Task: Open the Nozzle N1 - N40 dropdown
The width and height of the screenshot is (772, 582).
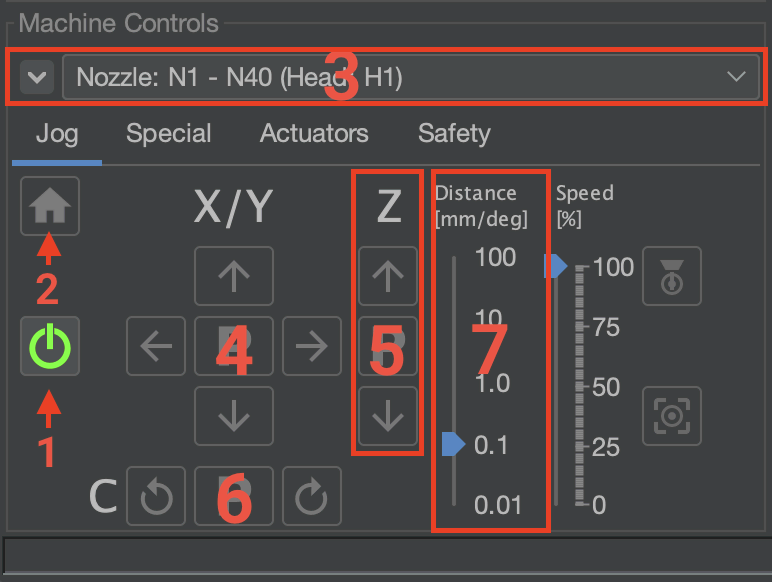Action: click(410, 77)
